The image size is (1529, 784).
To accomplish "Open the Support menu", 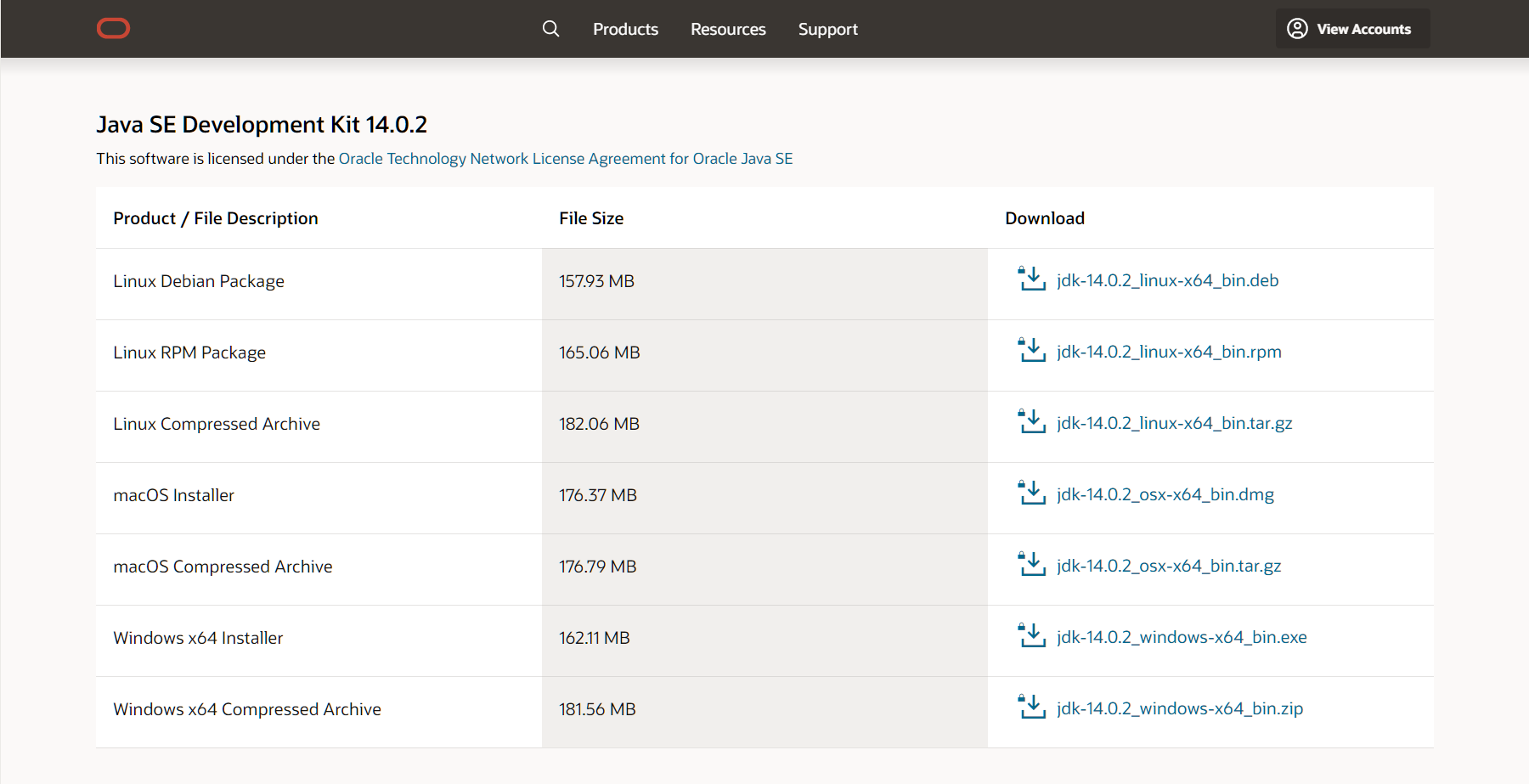I will tap(828, 29).
